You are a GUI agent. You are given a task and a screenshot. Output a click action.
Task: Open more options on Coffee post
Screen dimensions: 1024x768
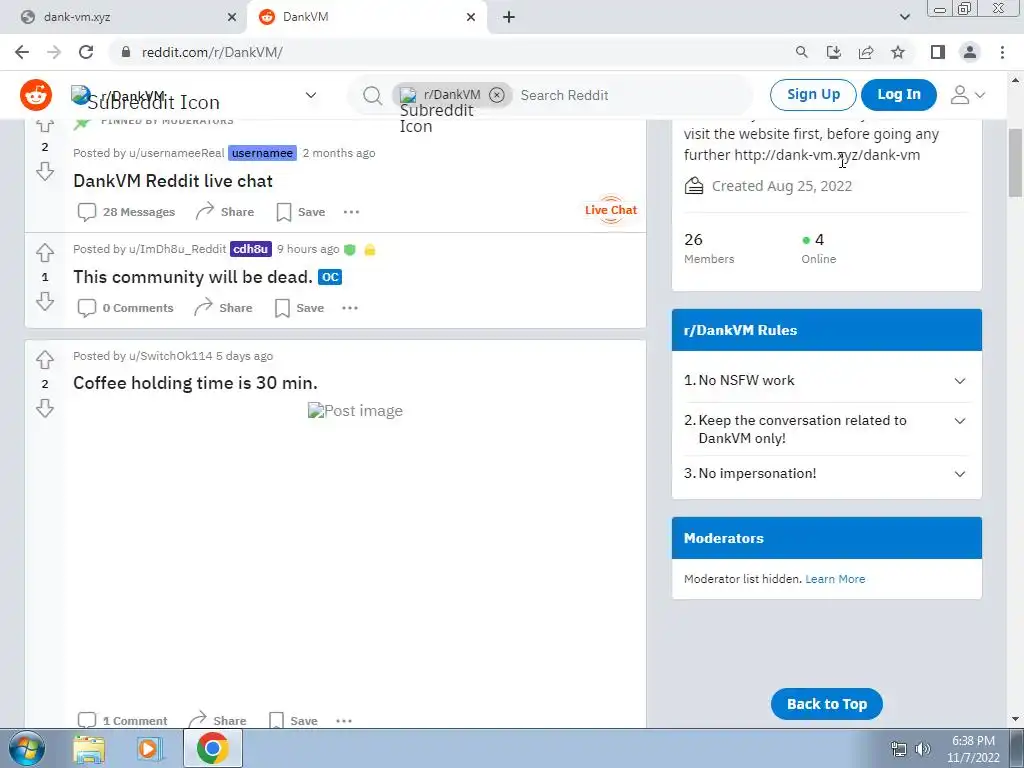(x=344, y=720)
